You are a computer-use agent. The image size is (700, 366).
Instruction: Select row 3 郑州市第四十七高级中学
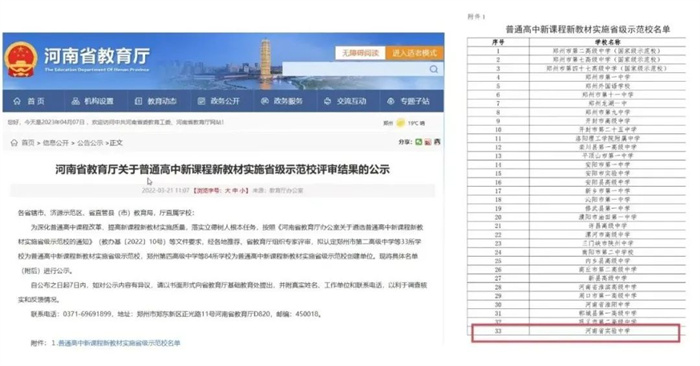[576, 68]
